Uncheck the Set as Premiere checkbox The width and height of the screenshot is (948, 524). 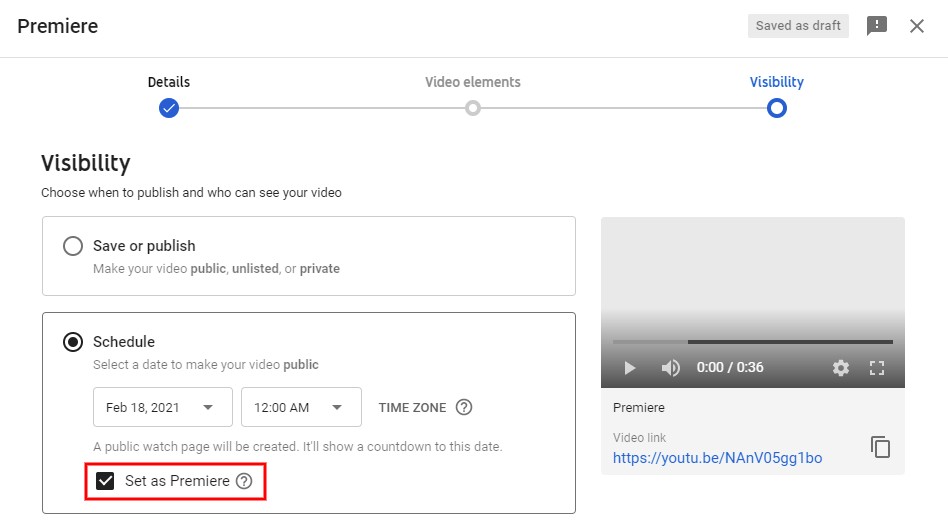click(x=105, y=481)
